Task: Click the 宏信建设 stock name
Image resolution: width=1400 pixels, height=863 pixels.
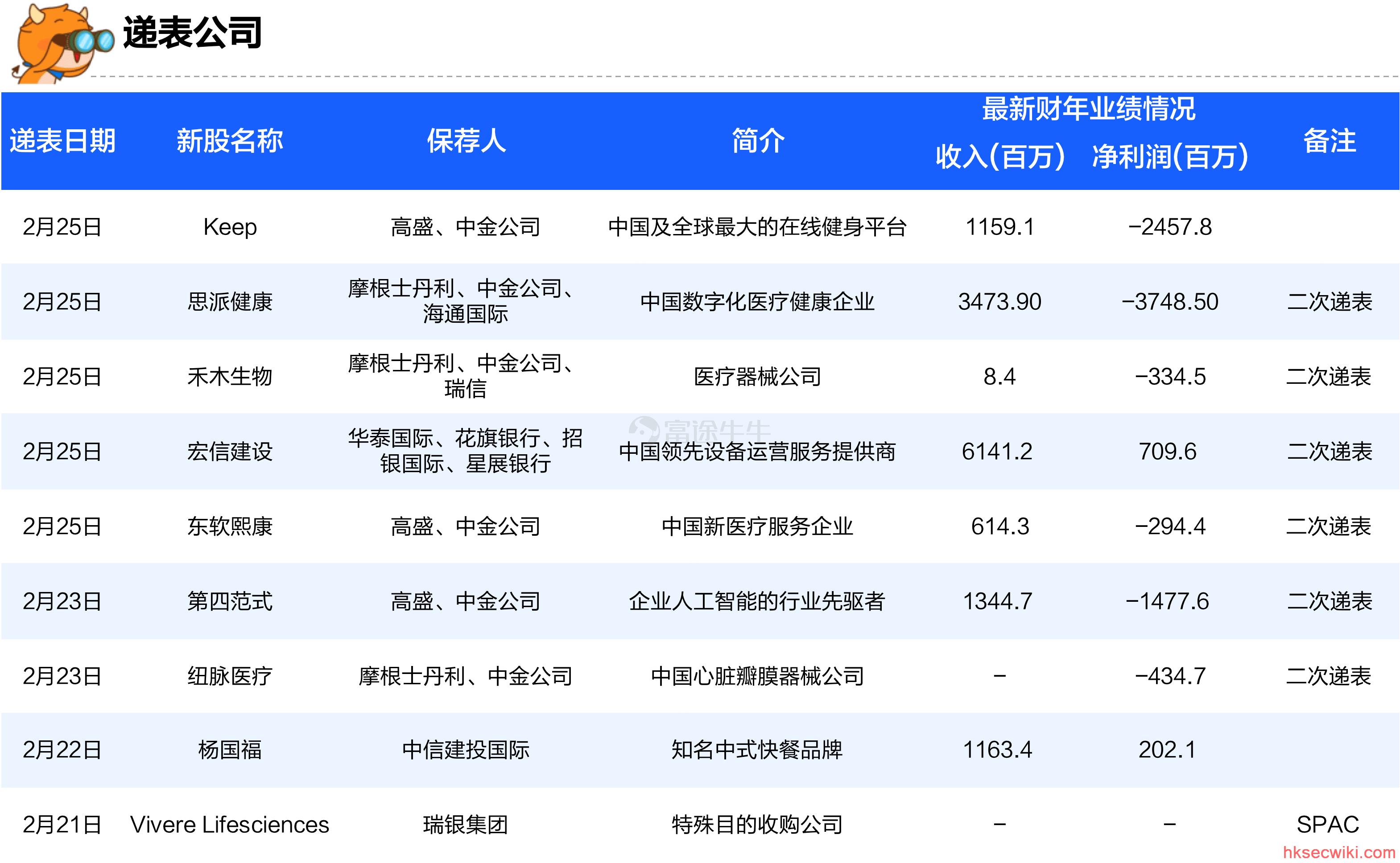Action: coord(230,452)
